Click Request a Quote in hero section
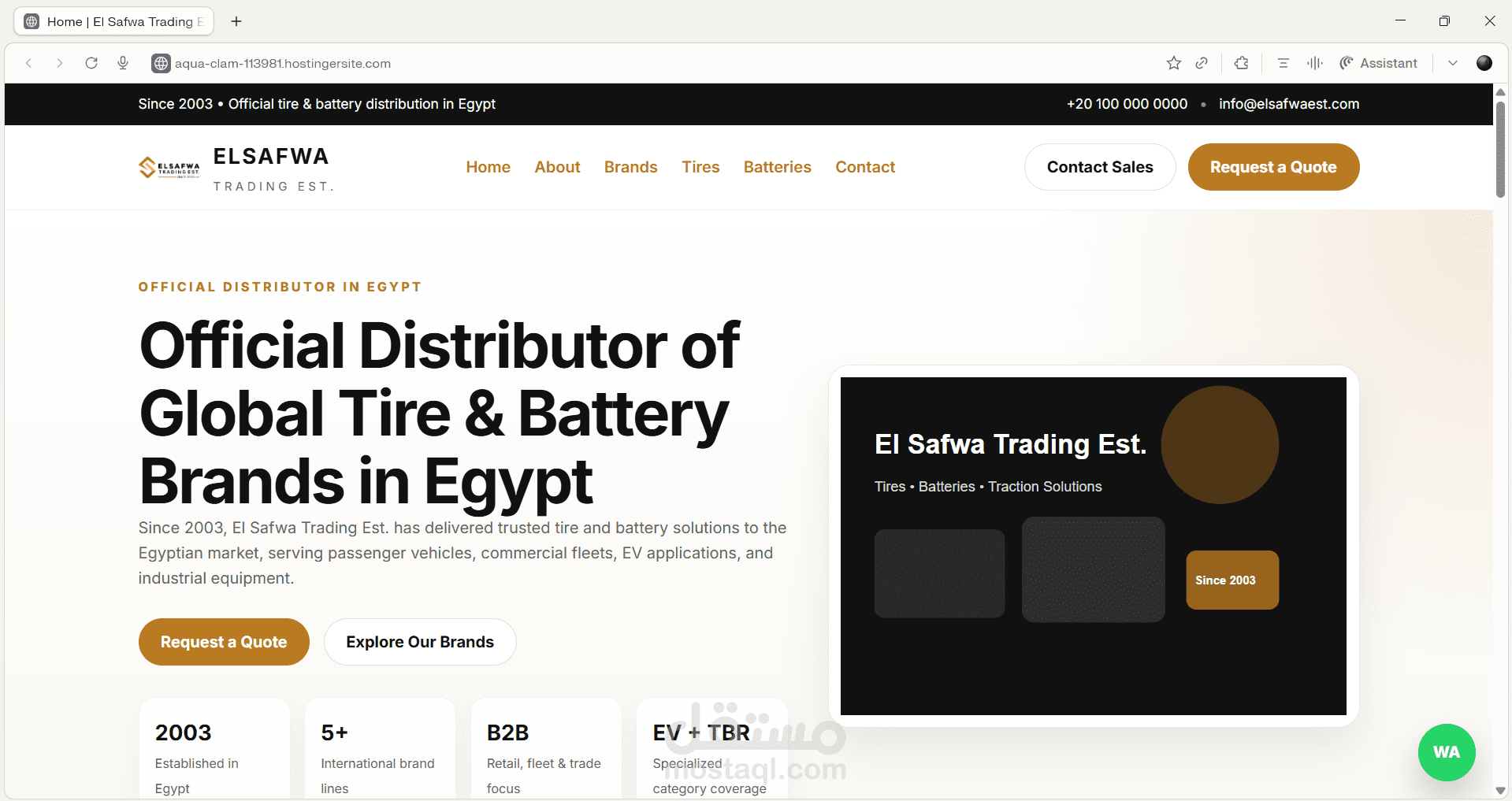Screen dimensions: 1512x801 point(224,642)
